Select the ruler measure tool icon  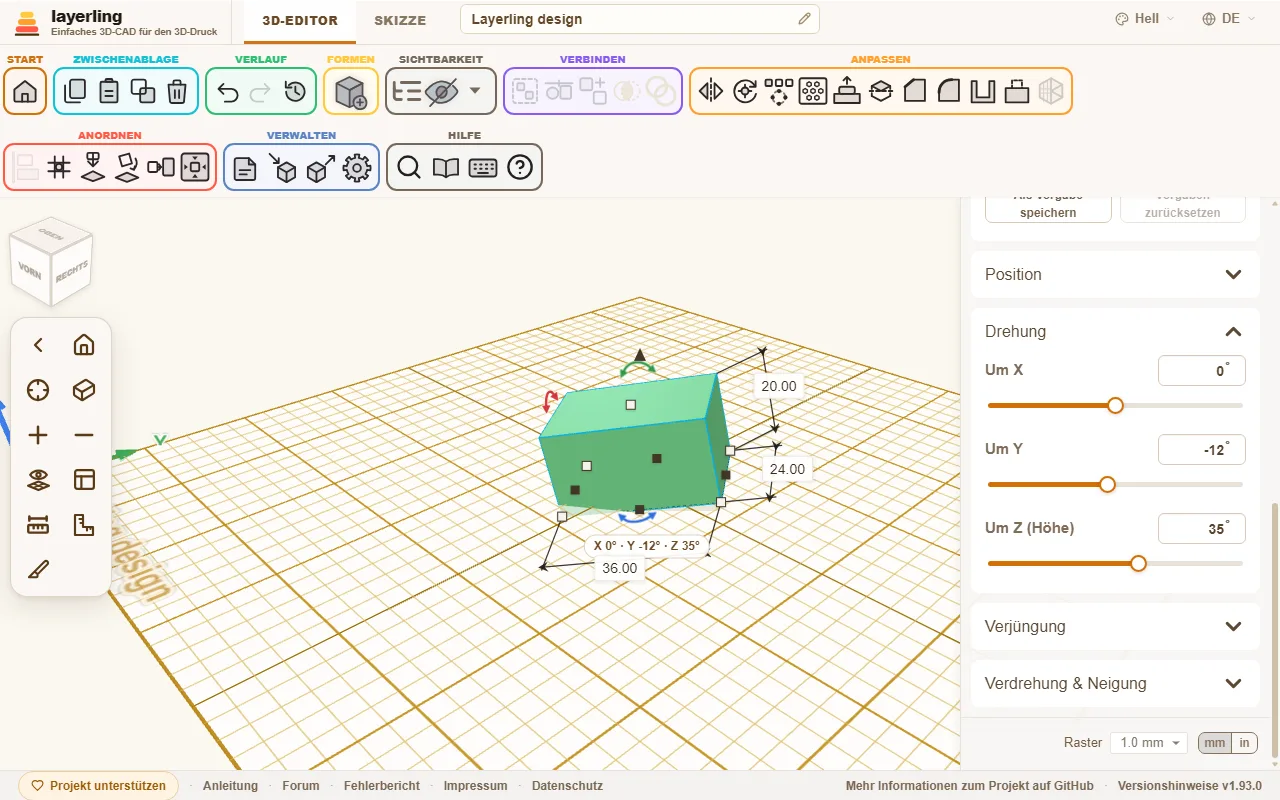pos(38,525)
